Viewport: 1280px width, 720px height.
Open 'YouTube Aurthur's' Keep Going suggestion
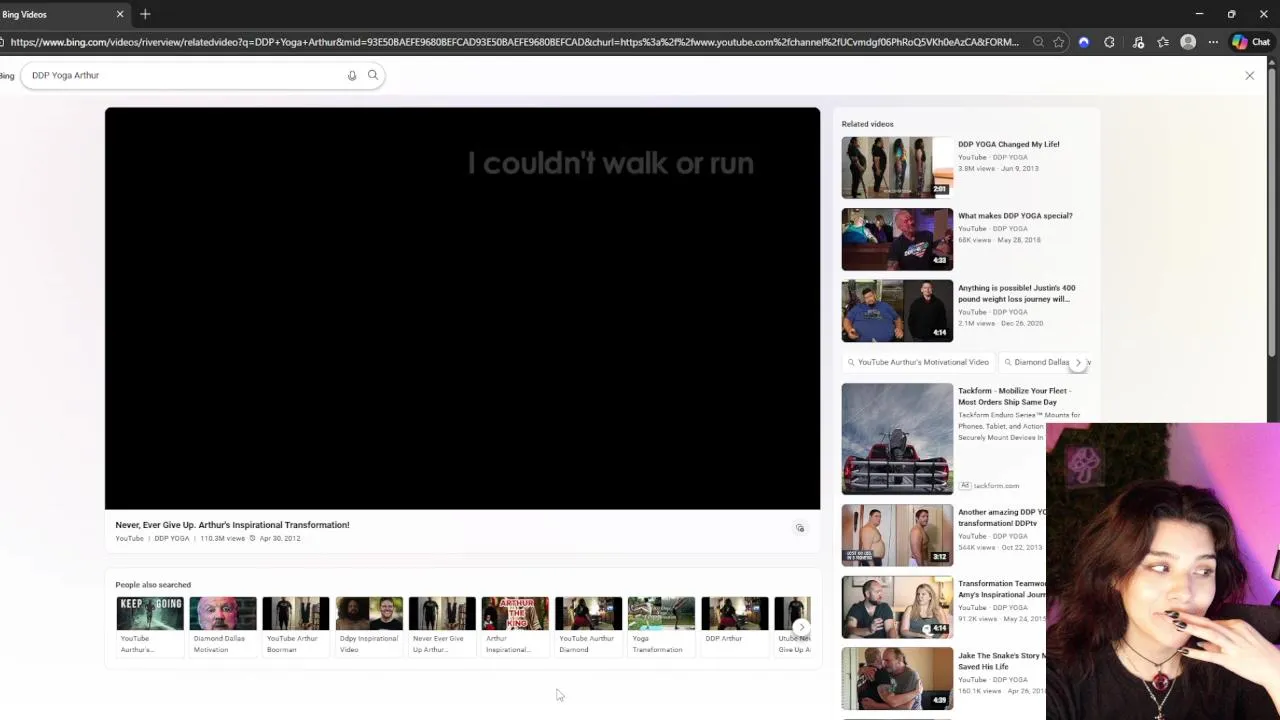150,626
